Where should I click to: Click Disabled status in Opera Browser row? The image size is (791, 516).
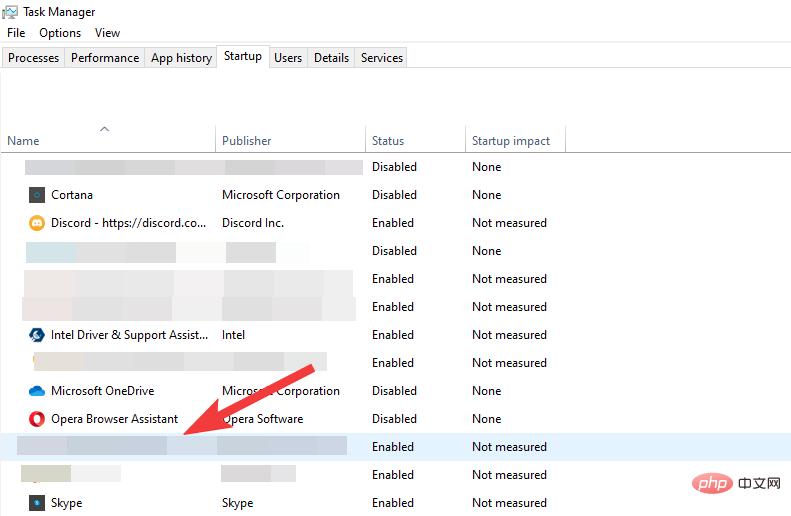[394, 419]
